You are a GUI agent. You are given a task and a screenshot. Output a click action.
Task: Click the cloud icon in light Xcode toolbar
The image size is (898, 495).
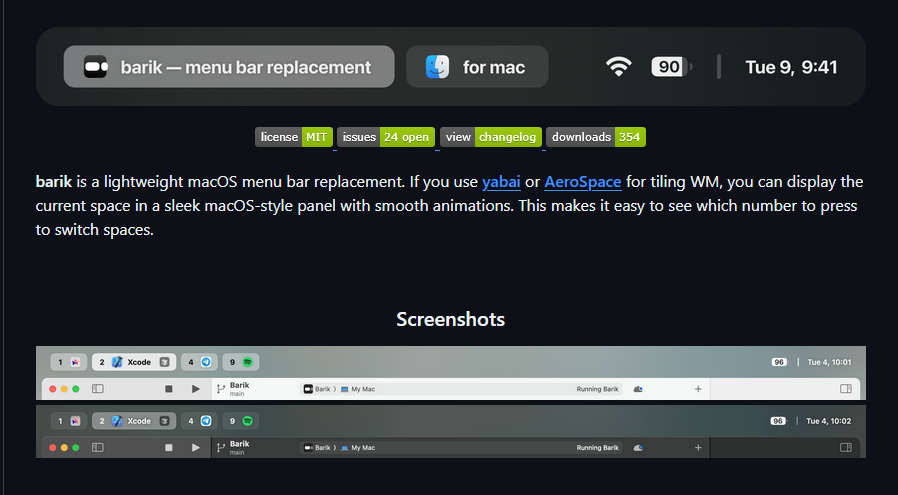pyautogui.click(x=638, y=389)
